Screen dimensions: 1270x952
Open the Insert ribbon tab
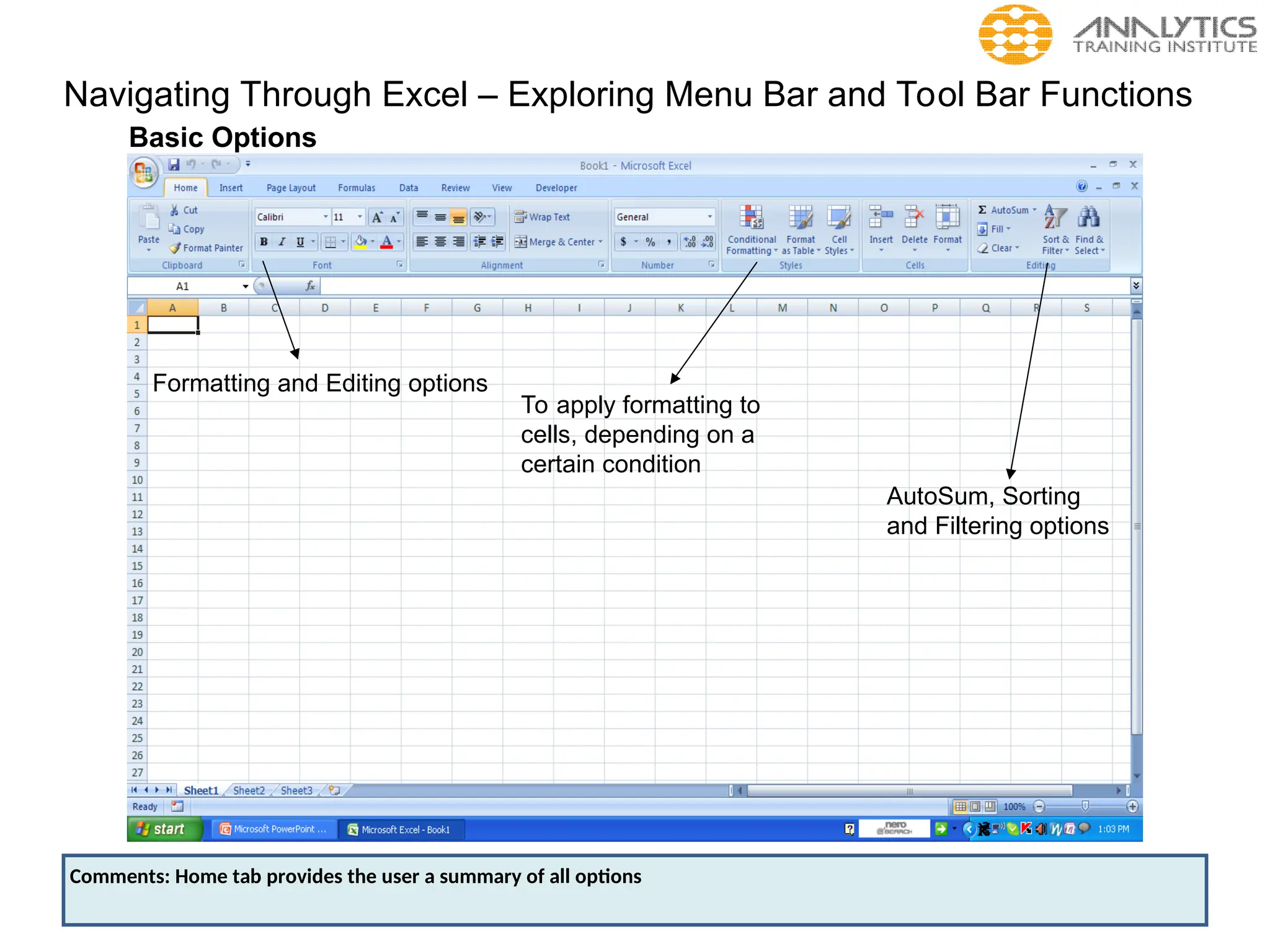click(231, 188)
